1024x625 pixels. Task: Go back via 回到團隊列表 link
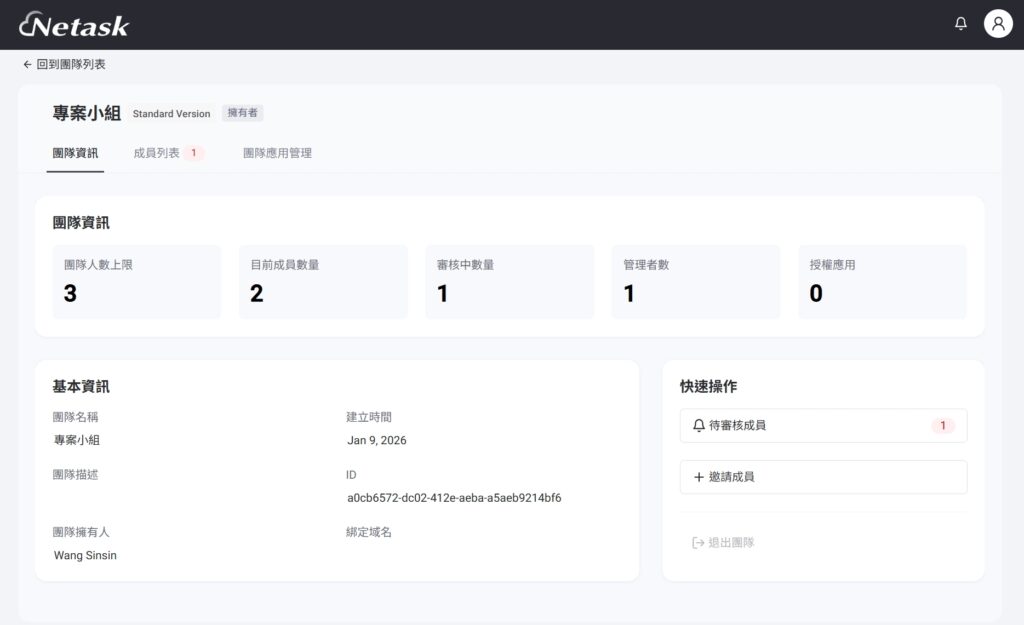click(x=64, y=64)
